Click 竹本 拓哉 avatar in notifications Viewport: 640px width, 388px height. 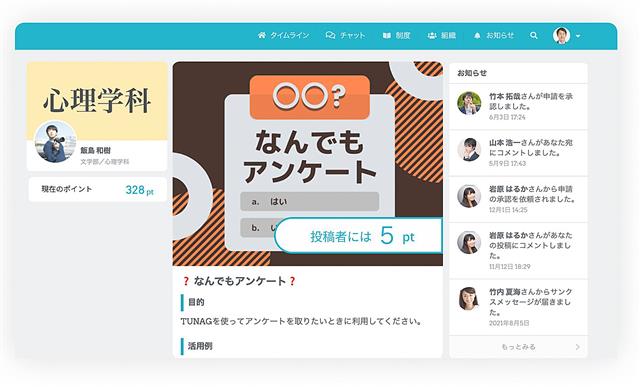point(469,103)
